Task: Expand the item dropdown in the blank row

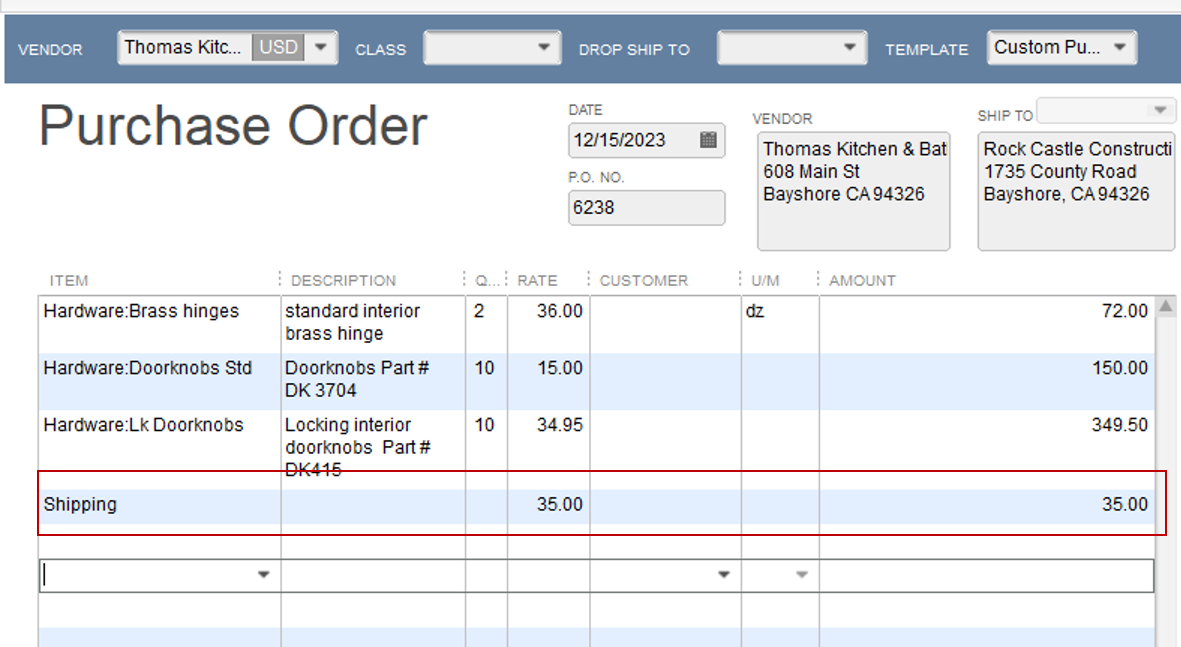Action: (264, 575)
